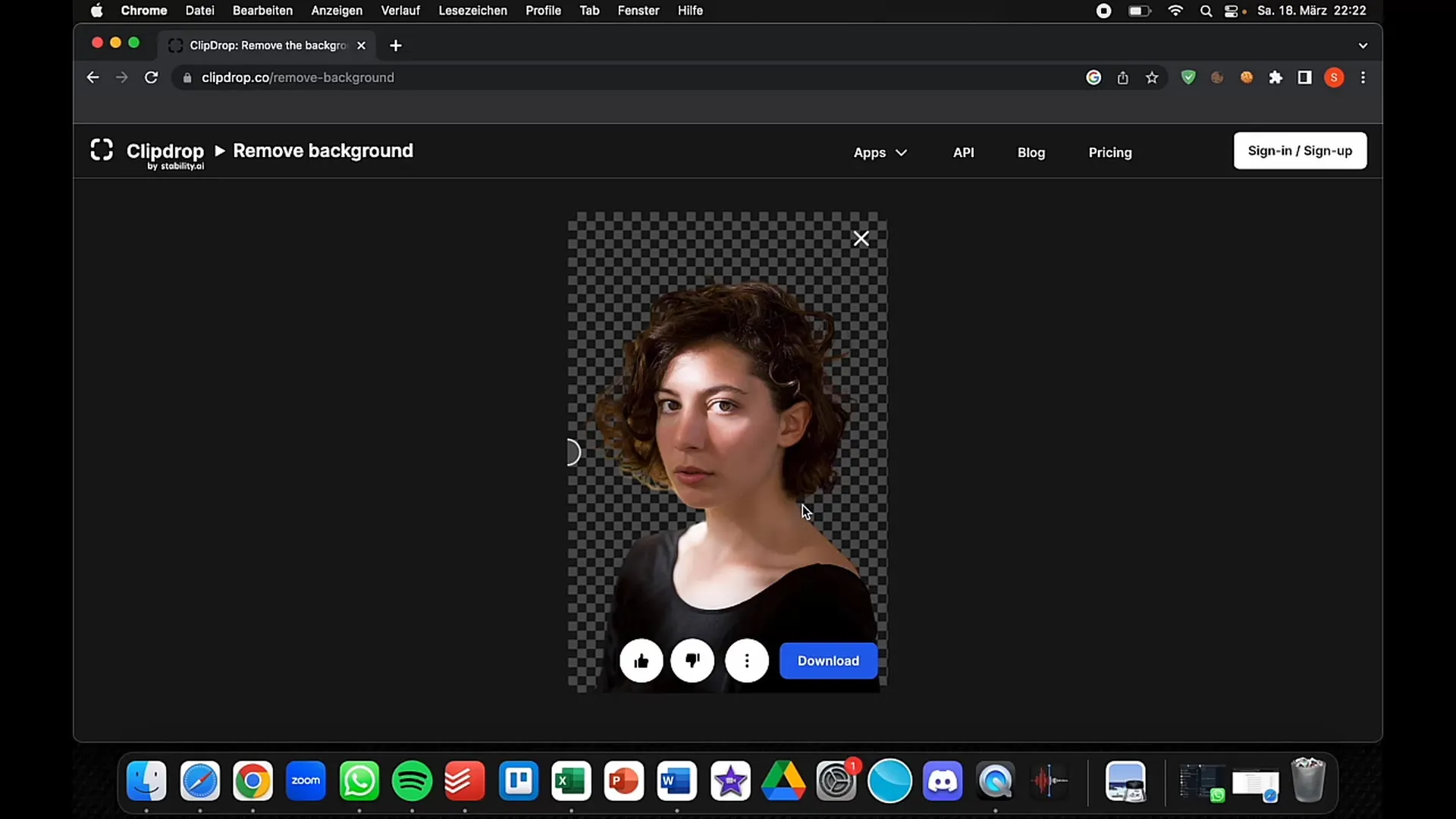Open Word from the dock
The width and height of the screenshot is (1456, 819).
click(x=676, y=781)
